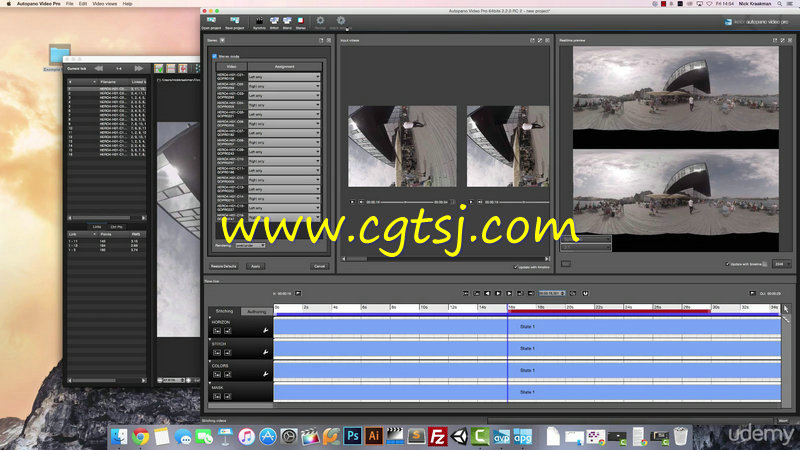Mute the first input video
Screen dimensions: 800x450
(361, 202)
